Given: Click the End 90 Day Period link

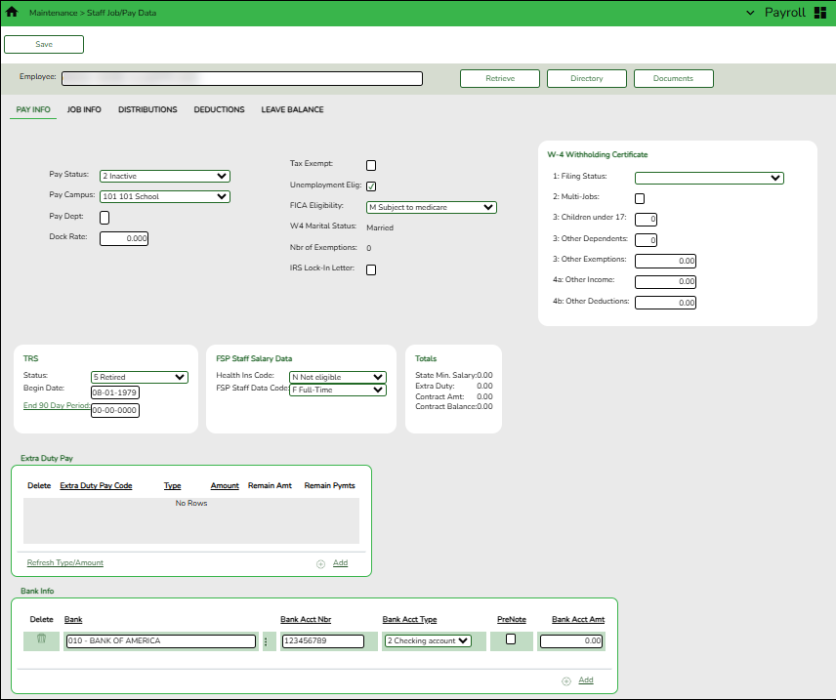Looking at the screenshot, I should coord(57,405).
